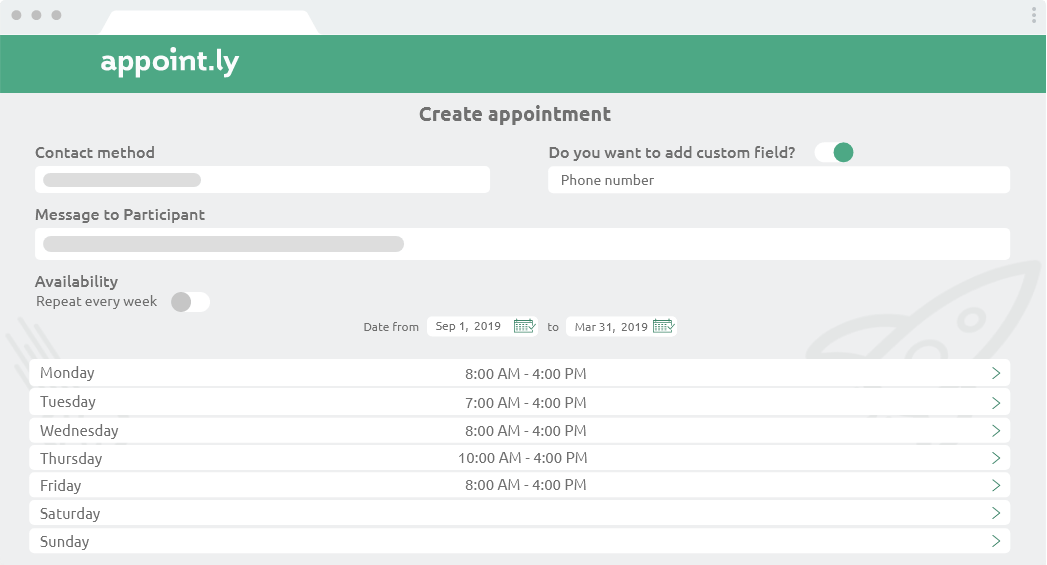Click the Message to Participant field
Image resolution: width=1047 pixels, height=565 pixels.
click(522, 244)
